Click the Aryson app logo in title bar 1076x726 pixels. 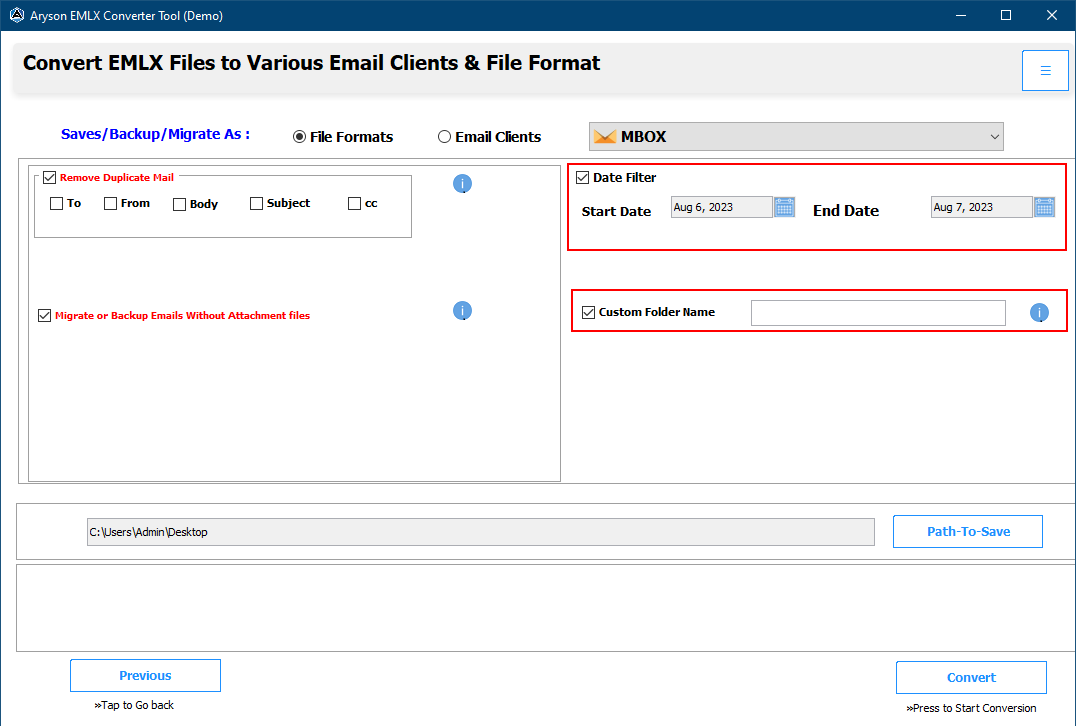point(16,15)
